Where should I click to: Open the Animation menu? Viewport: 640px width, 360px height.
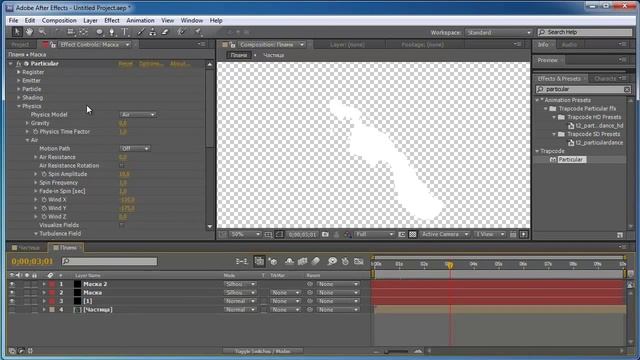pyautogui.click(x=140, y=20)
